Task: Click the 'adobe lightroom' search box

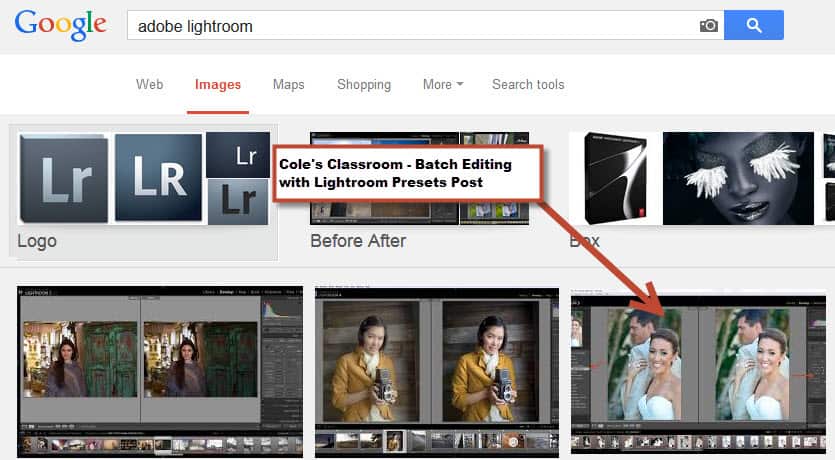Action: point(410,26)
